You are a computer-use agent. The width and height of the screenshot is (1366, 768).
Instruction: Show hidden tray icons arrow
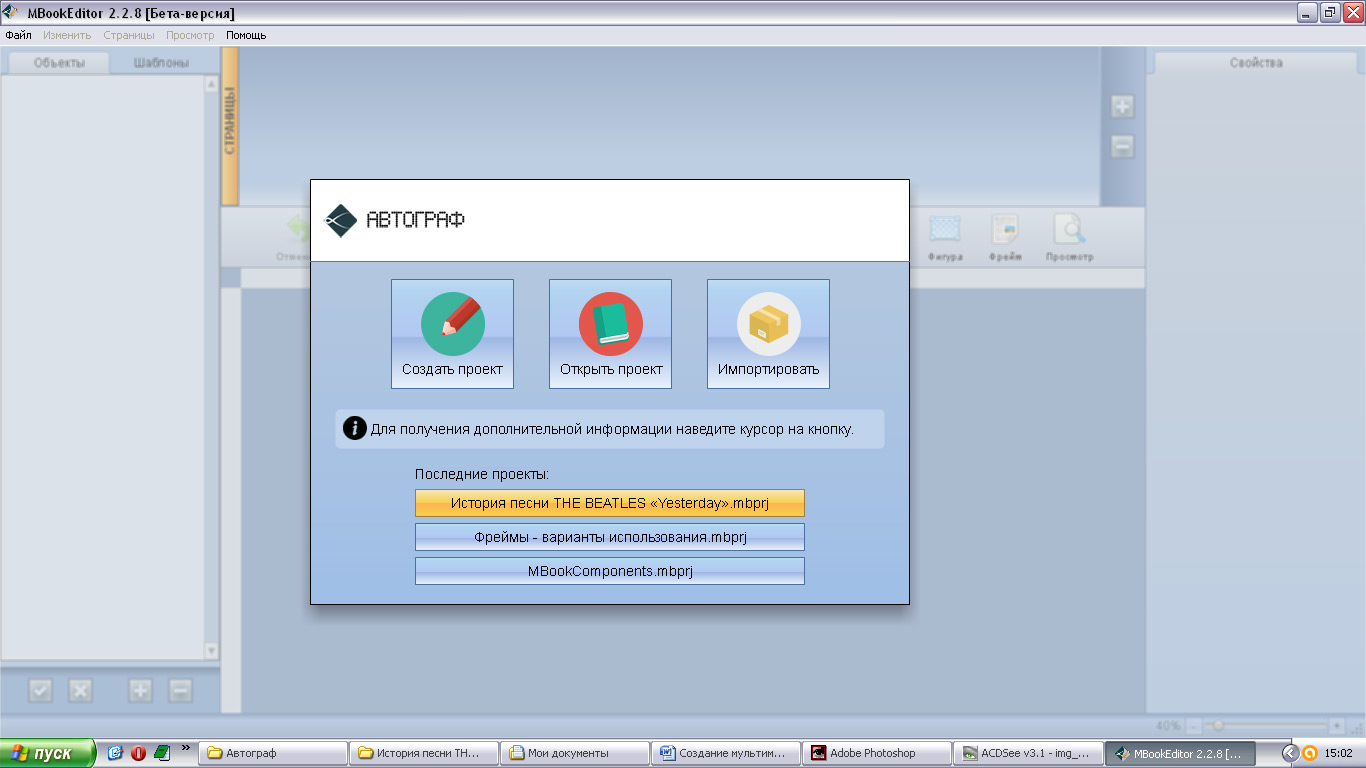tap(1290, 753)
